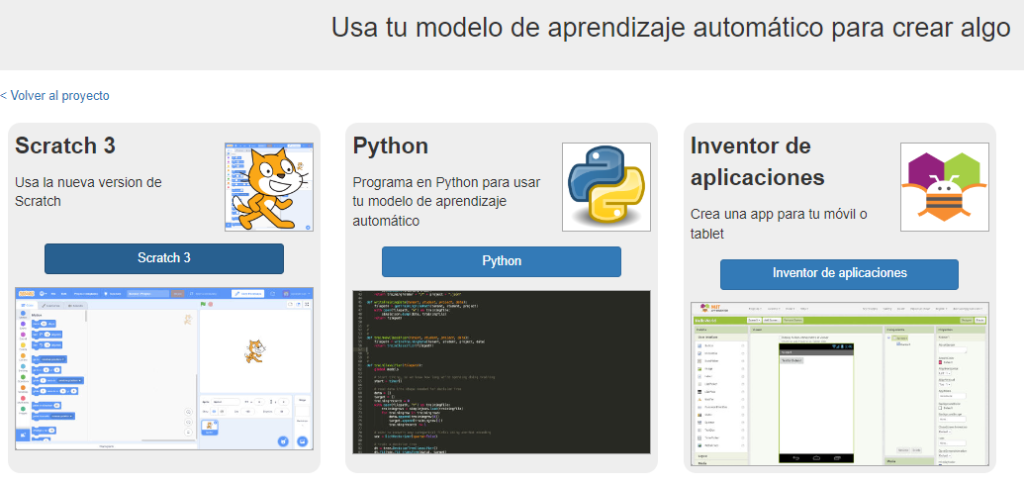Click the 'Usa la nueva version de Scratch' text

point(88,191)
